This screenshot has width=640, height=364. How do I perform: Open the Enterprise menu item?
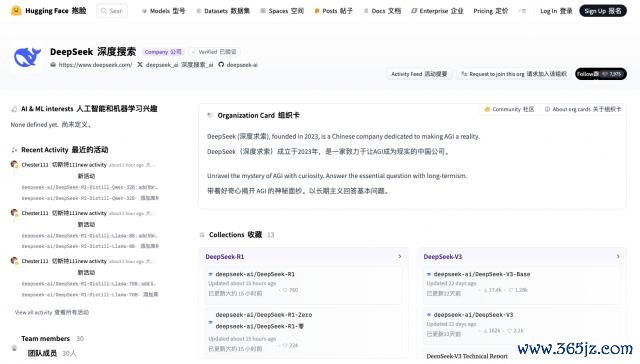pos(437,11)
